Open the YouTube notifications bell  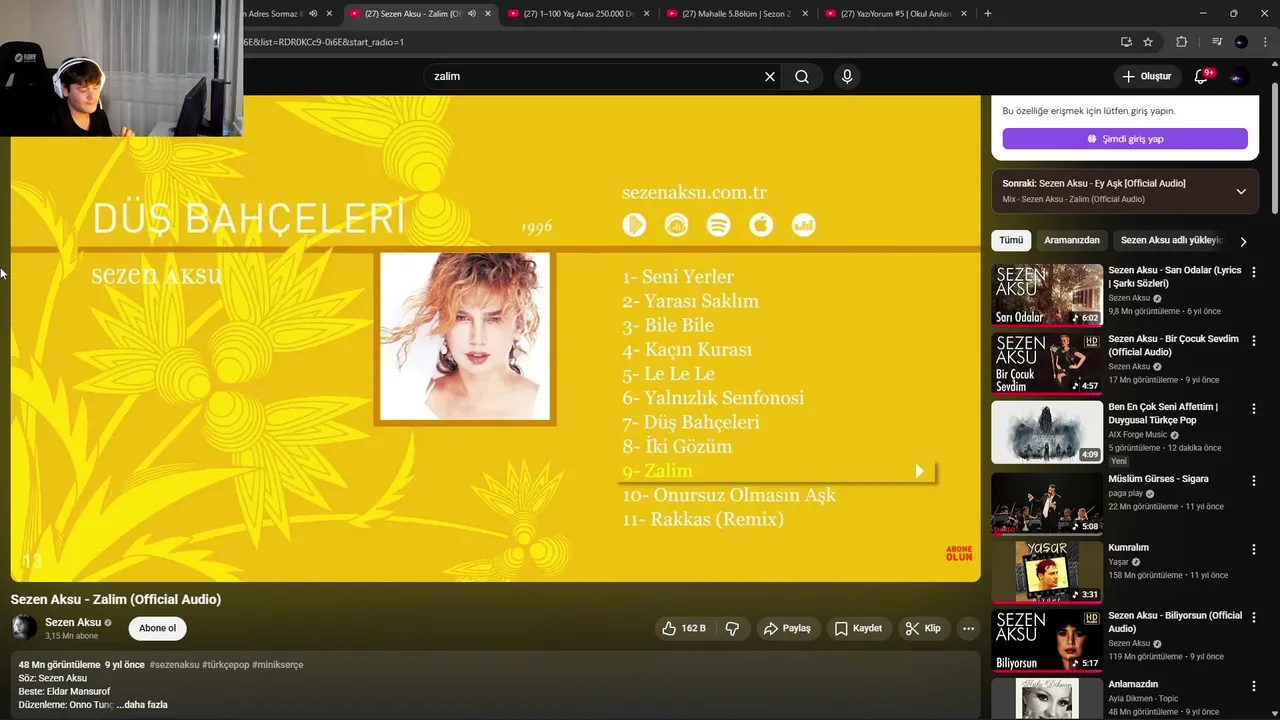click(1203, 77)
